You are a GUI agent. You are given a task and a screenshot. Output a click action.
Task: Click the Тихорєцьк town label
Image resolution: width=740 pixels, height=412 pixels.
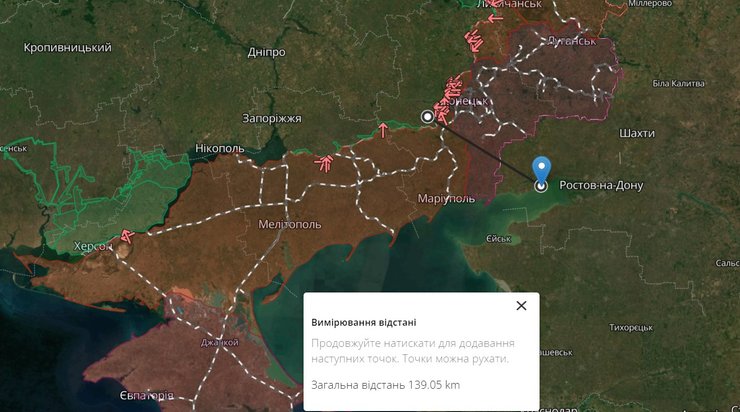point(631,328)
